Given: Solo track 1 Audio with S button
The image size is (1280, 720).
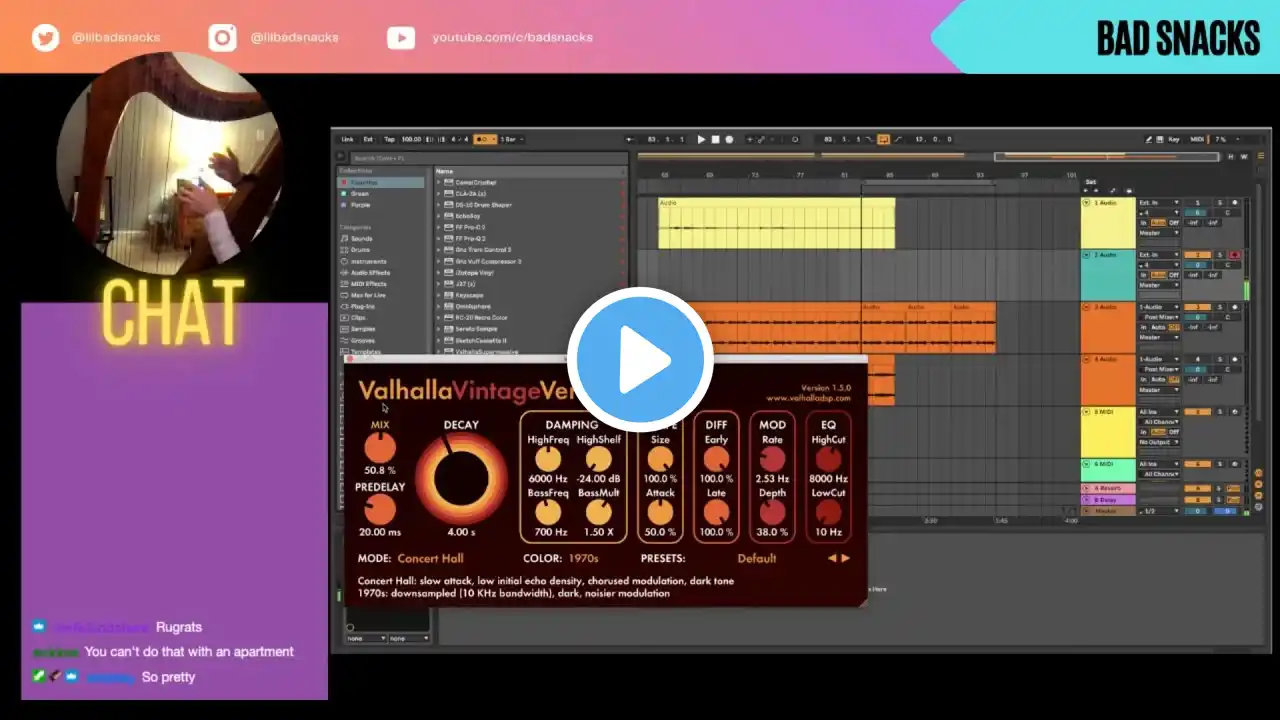Looking at the screenshot, I should click(x=1220, y=202).
